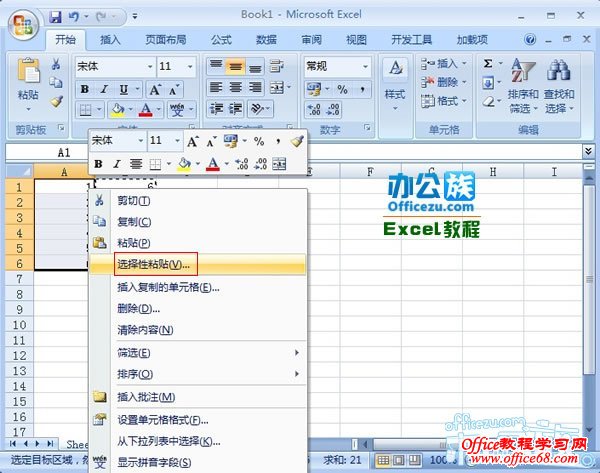Click mini toolbar Center alignment icon
This screenshot has width=600, height=473.
pyautogui.click(x=135, y=164)
